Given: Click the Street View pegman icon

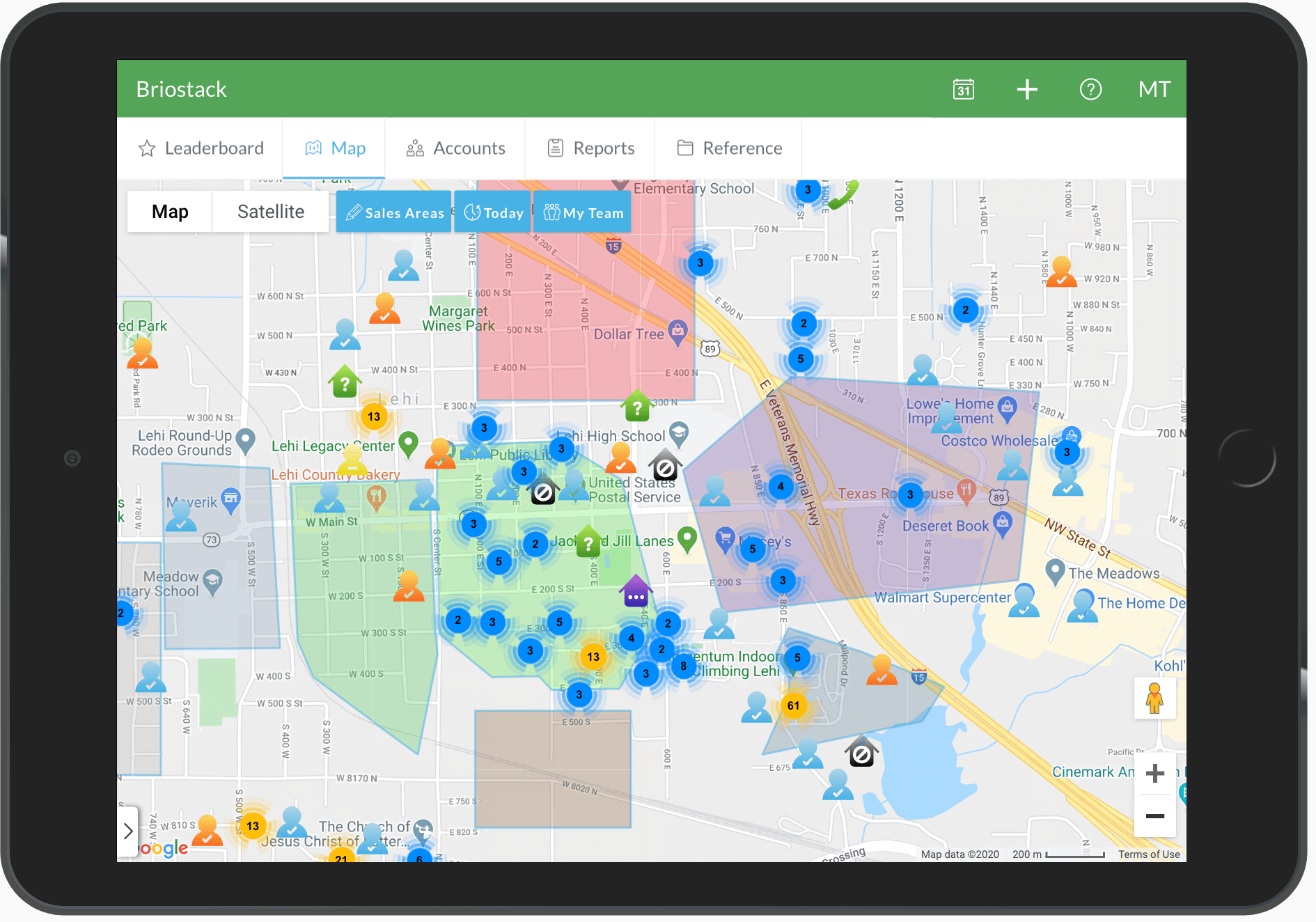Looking at the screenshot, I should pyautogui.click(x=1154, y=698).
